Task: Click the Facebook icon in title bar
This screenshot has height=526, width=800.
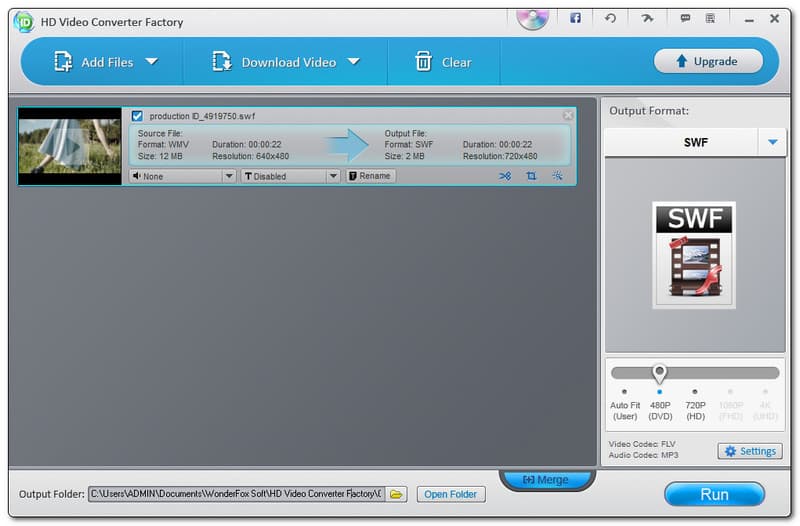Action: pyautogui.click(x=575, y=18)
